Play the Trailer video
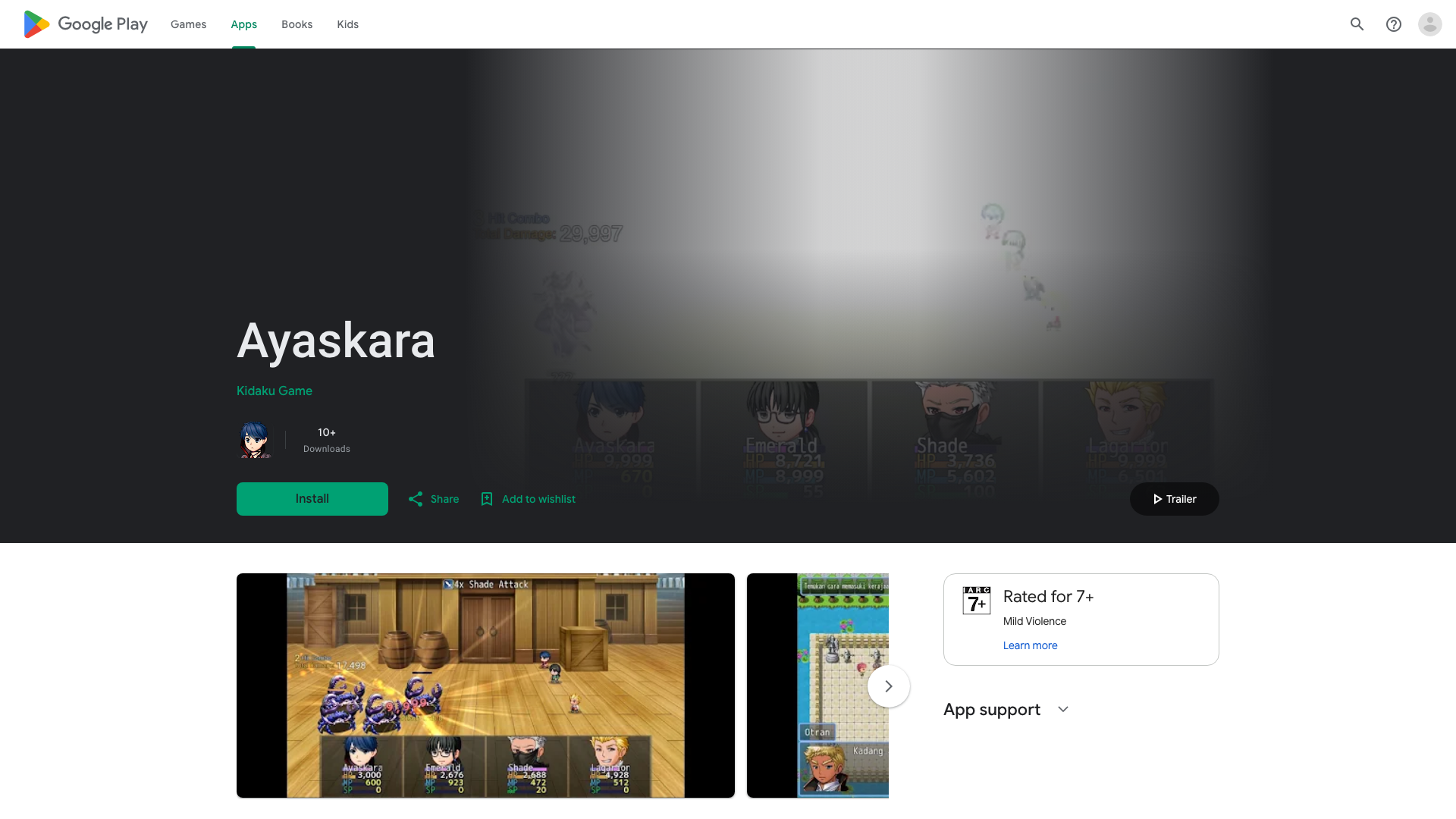 1175,499
